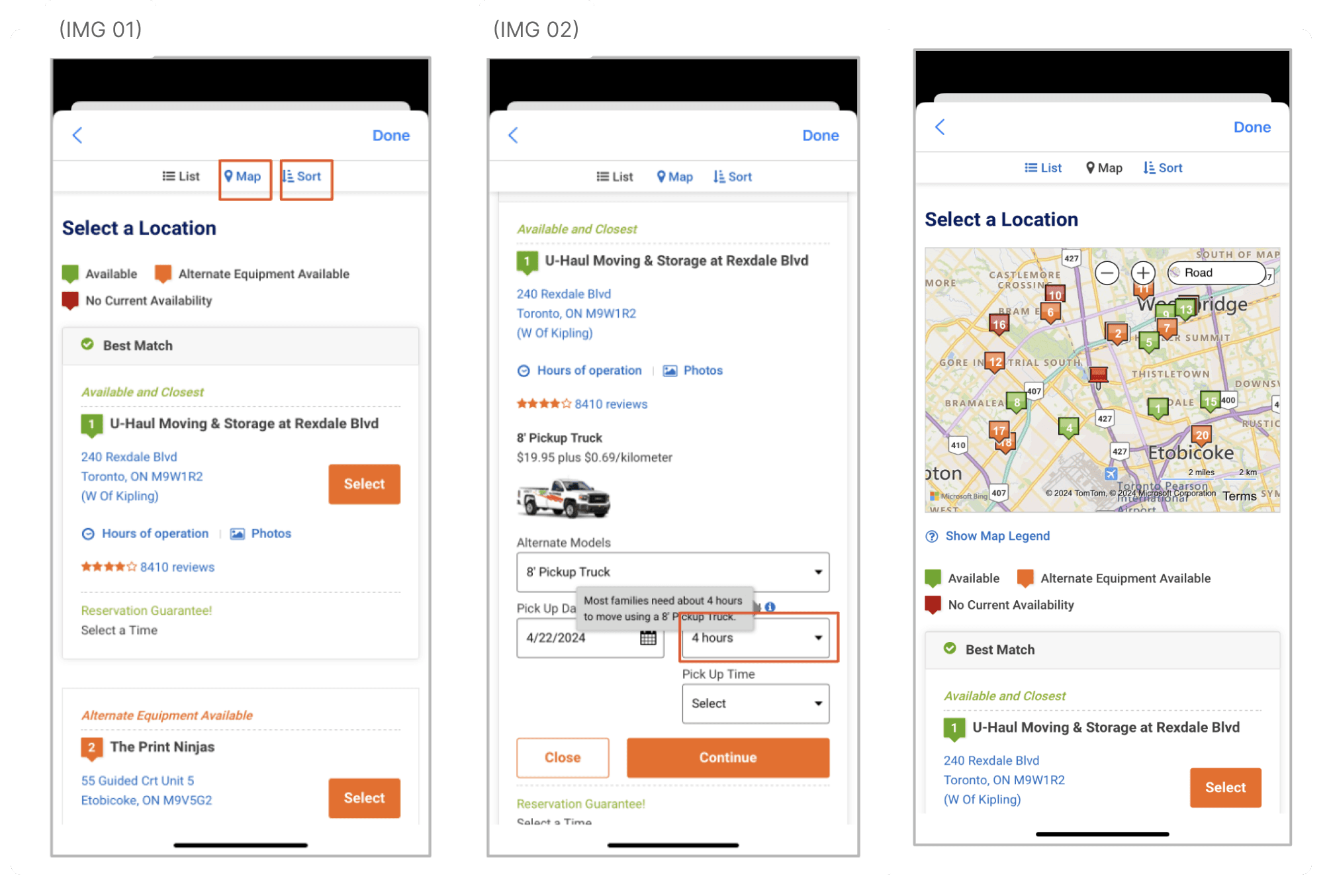Switch to List on the map screen
The width and height of the screenshot is (1329, 896).
[x=1043, y=168]
